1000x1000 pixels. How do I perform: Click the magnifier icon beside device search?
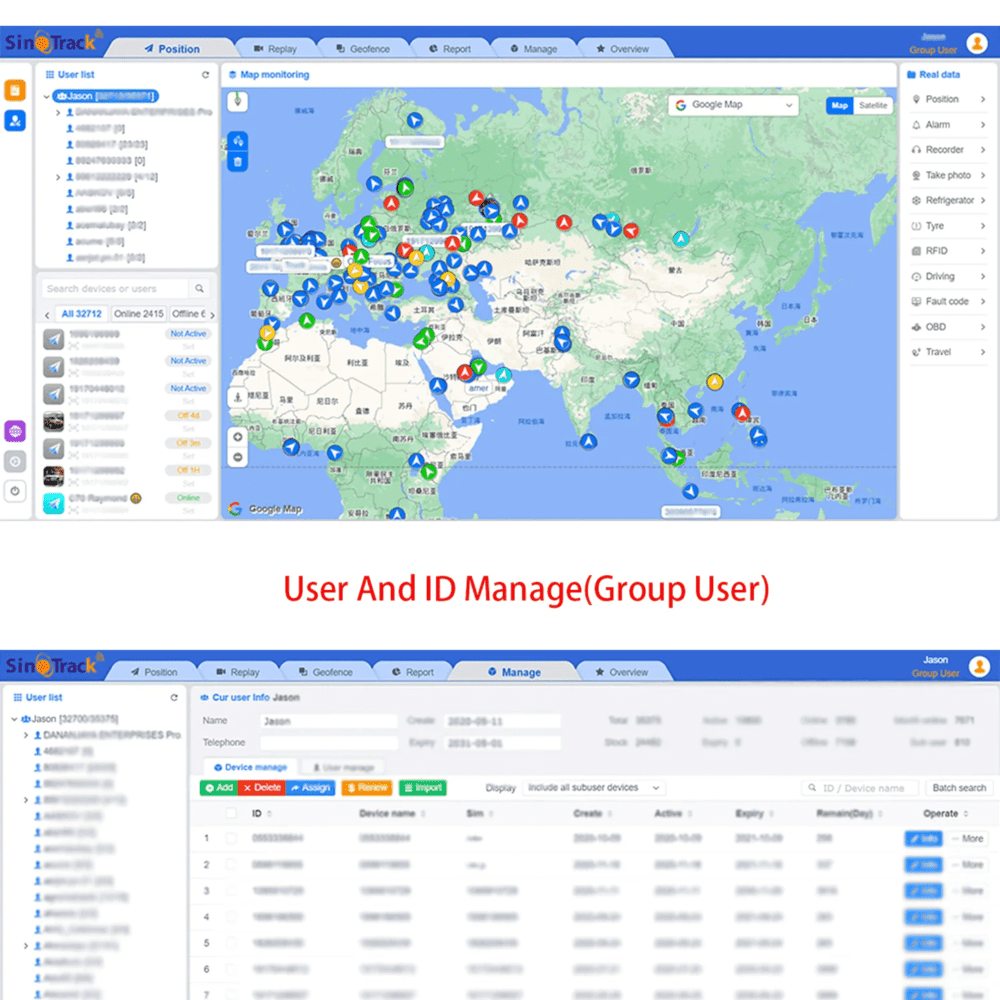(200, 288)
